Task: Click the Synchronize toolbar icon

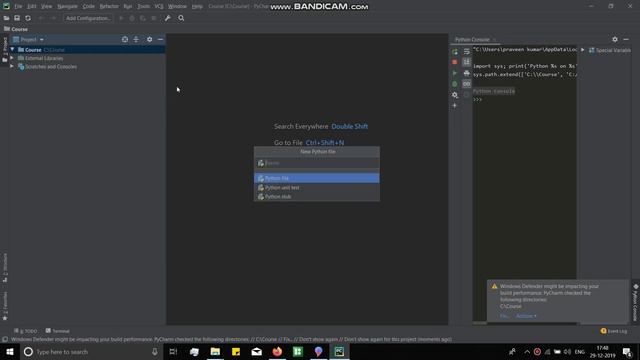Action: [x=28, y=18]
